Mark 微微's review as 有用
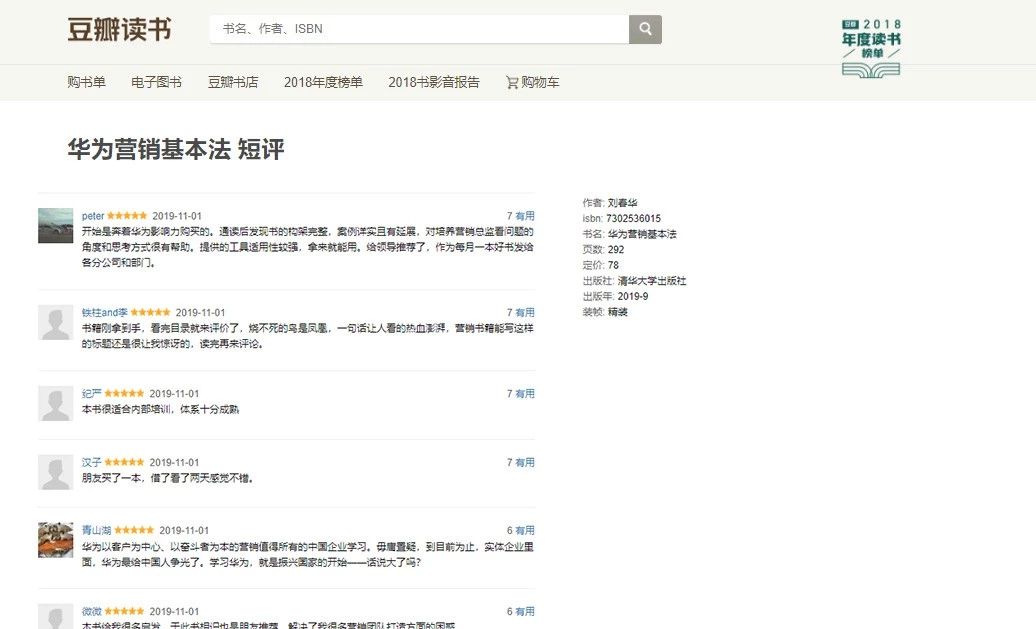 (525, 612)
